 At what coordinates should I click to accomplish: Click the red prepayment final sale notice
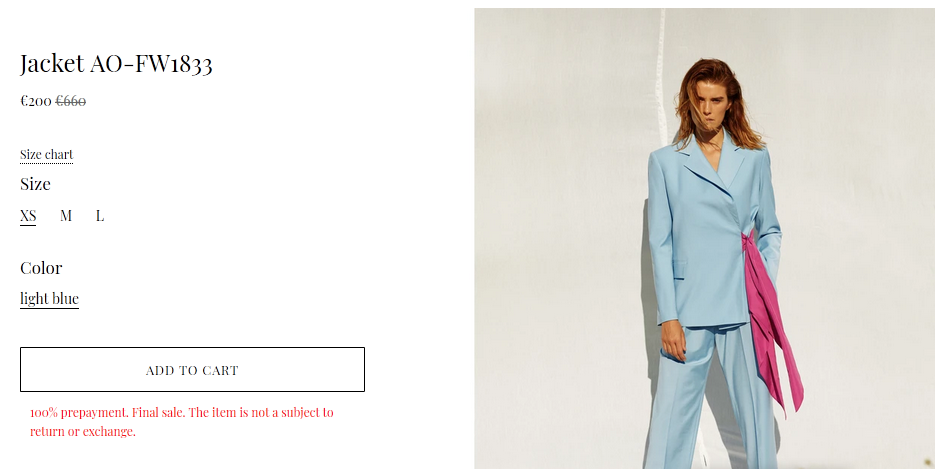pyautogui.click(x=182, y=422)
